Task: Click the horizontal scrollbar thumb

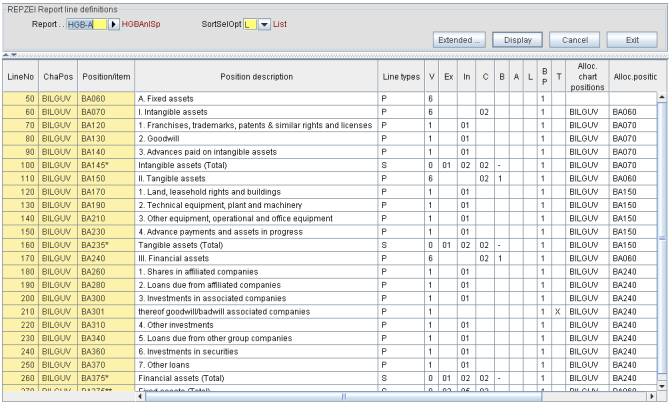Action: 343,396
